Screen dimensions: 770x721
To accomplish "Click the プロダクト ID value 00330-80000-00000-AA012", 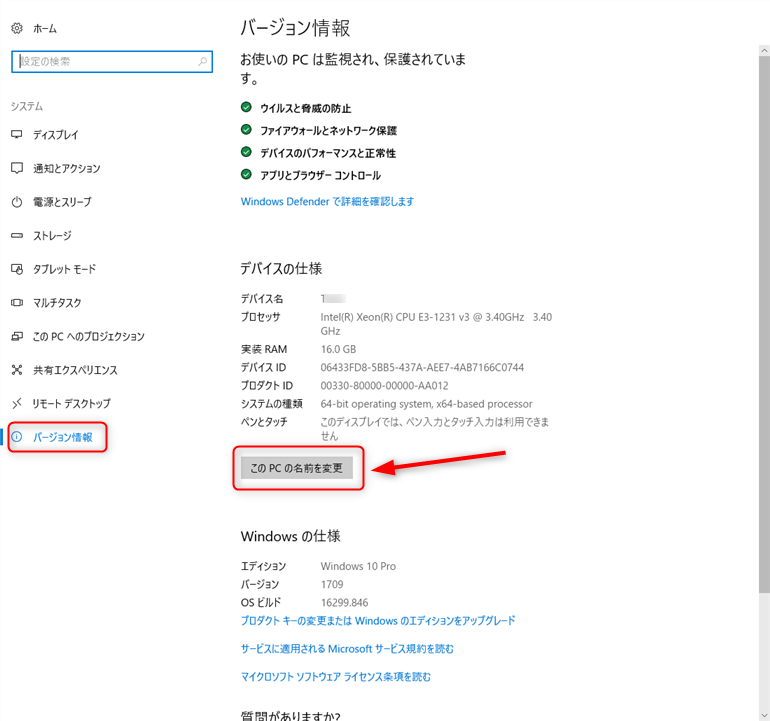I will [x=385, y=386].
